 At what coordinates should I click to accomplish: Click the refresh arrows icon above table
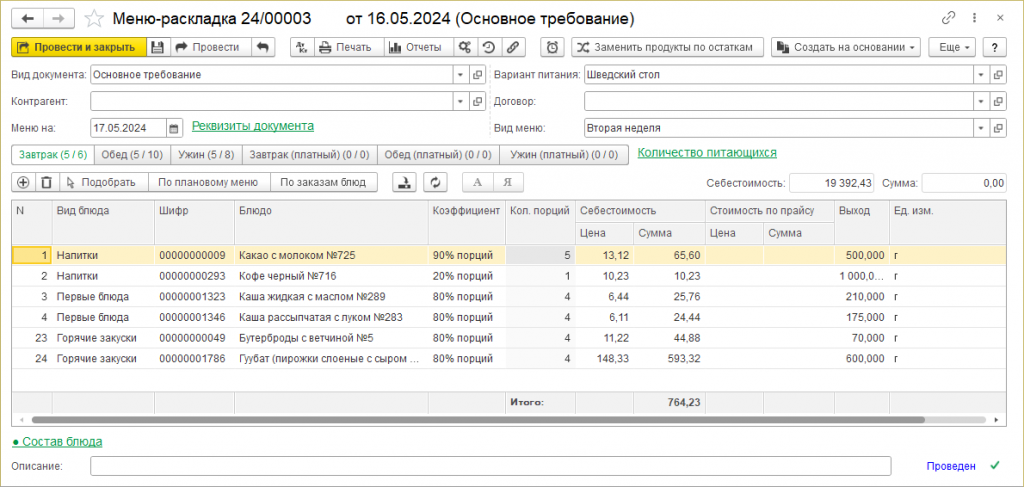[434, 182]
